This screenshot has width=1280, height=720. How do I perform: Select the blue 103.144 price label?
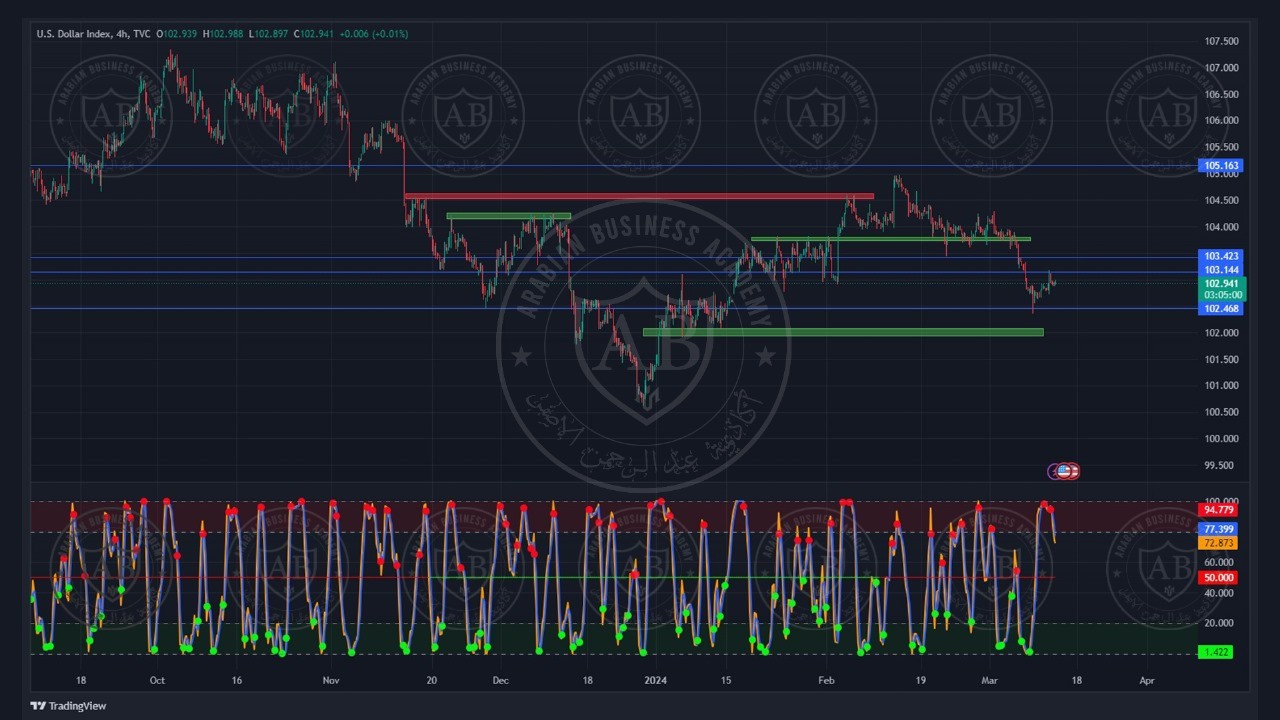1221,271
